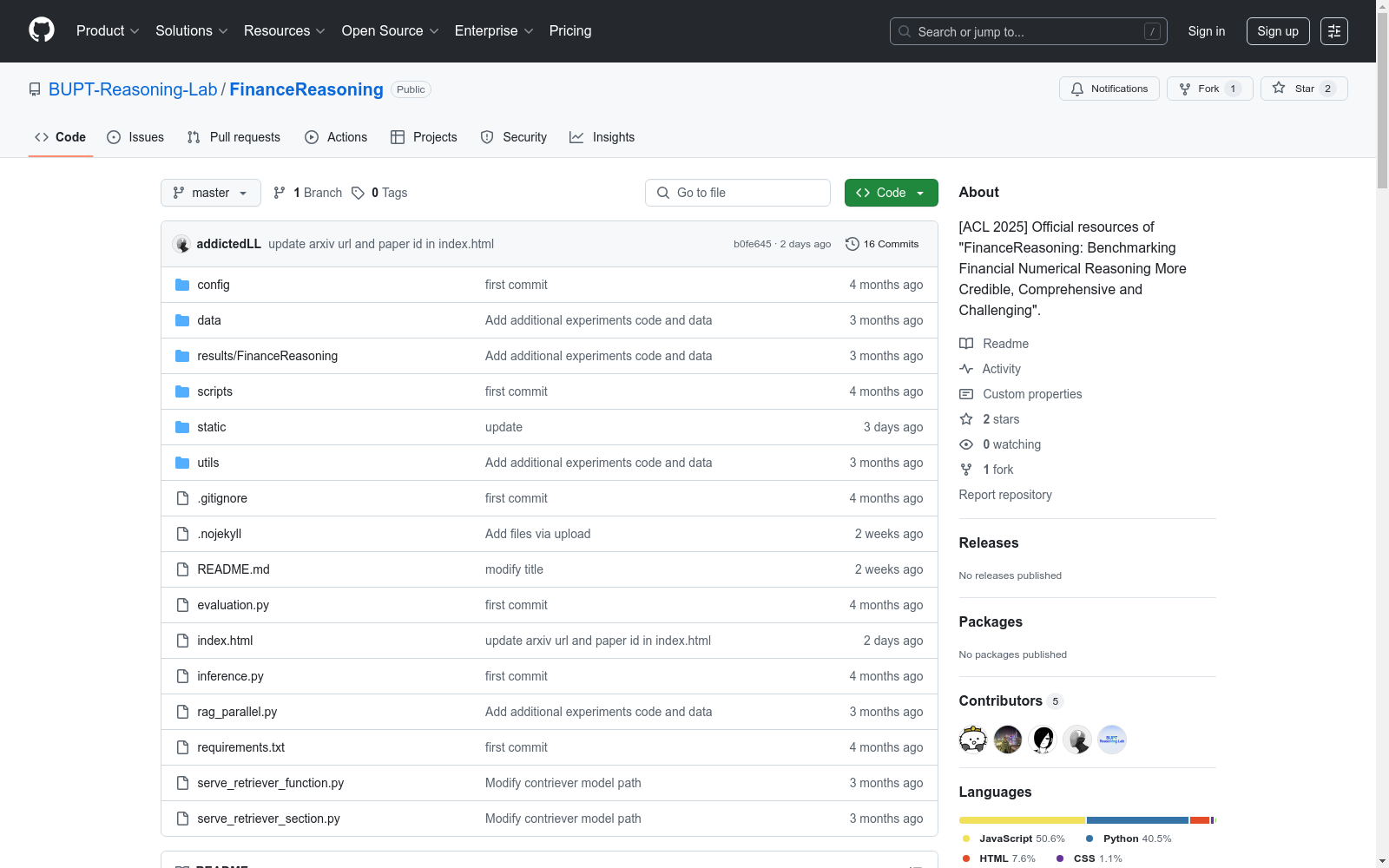Open the config folder
The image size is (1389, 868).
click(x=214, y=285)
